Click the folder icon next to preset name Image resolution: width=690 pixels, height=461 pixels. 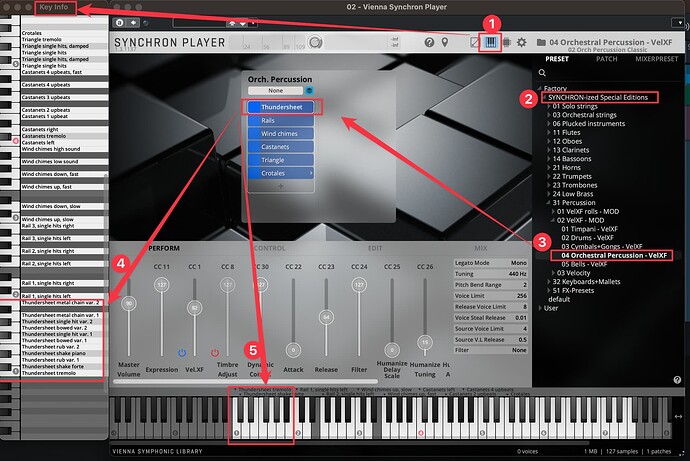click(x=541, y=42)
